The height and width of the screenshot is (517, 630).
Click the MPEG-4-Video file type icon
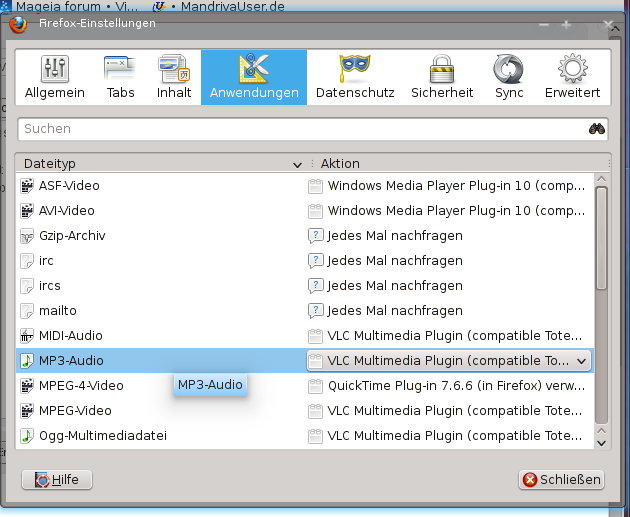(27, 386)
